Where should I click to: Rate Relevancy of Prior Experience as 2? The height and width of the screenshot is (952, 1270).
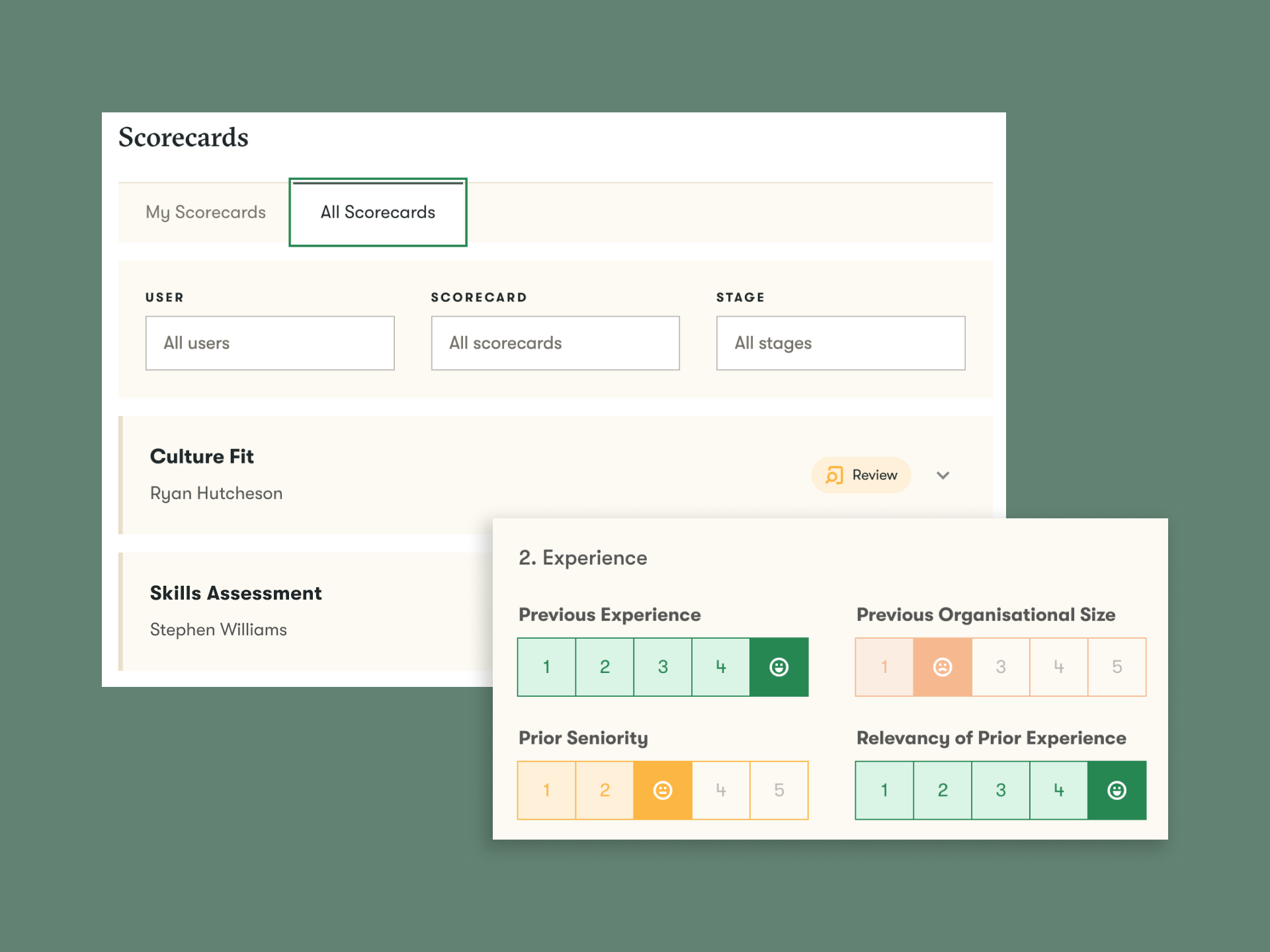pyautogui.click(x=942, y=791)
